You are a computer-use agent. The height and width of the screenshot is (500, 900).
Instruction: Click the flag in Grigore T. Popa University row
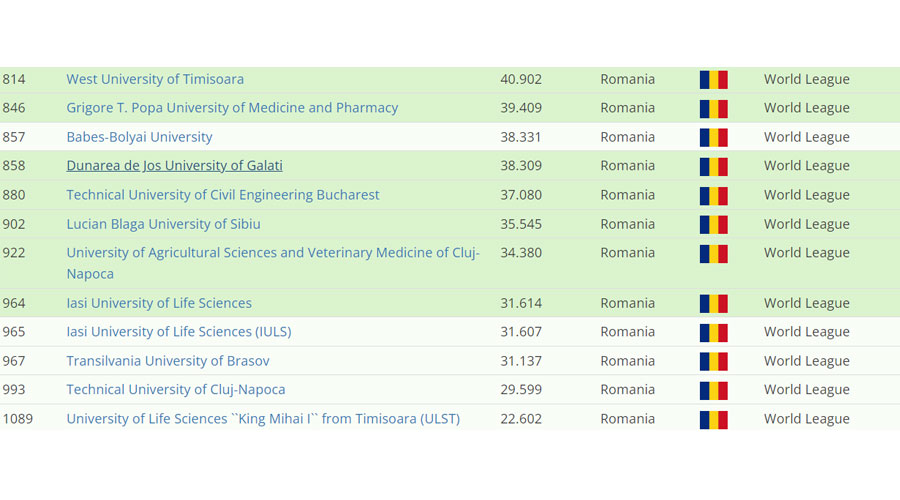click(x=713, y=109)
